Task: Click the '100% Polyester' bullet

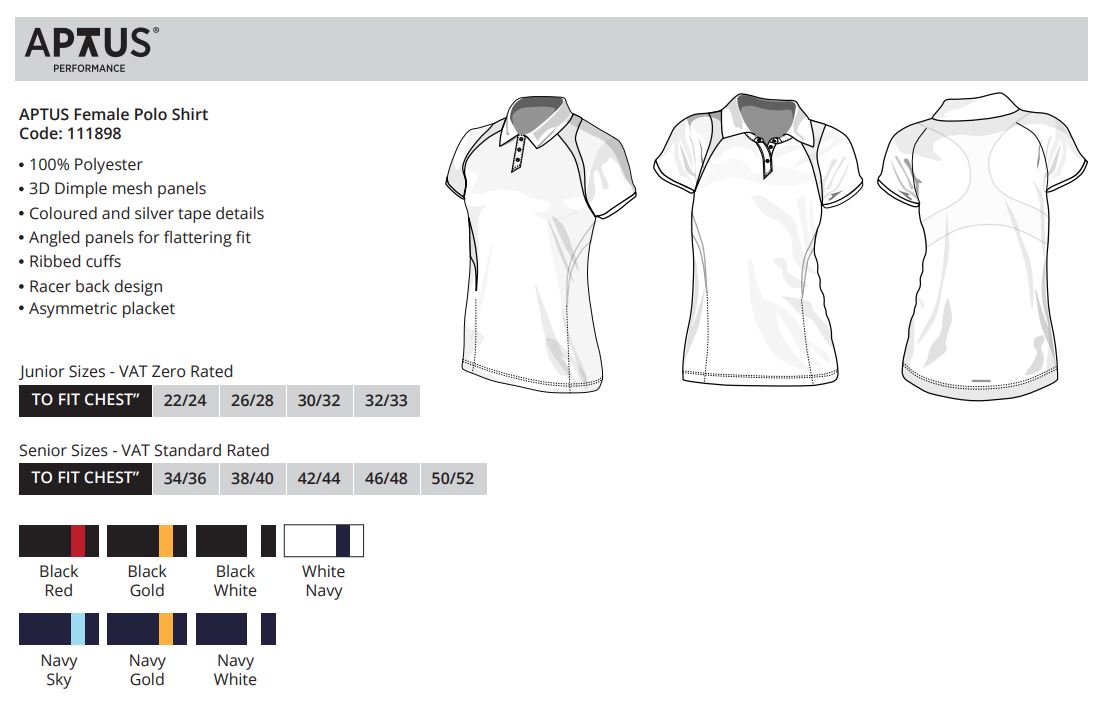Action: (81, 165)
